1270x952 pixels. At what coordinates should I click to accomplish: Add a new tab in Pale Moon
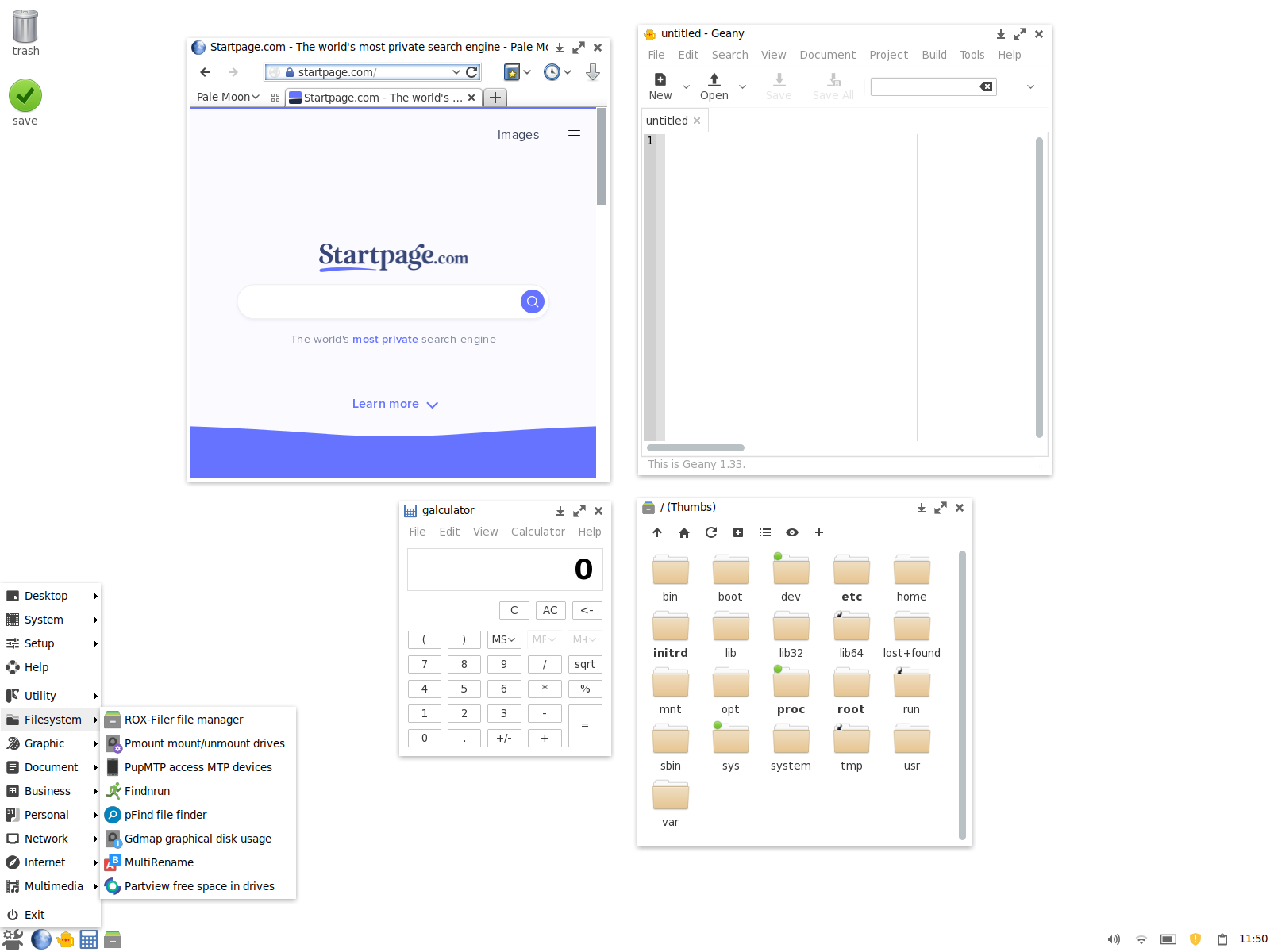[495, 98]
